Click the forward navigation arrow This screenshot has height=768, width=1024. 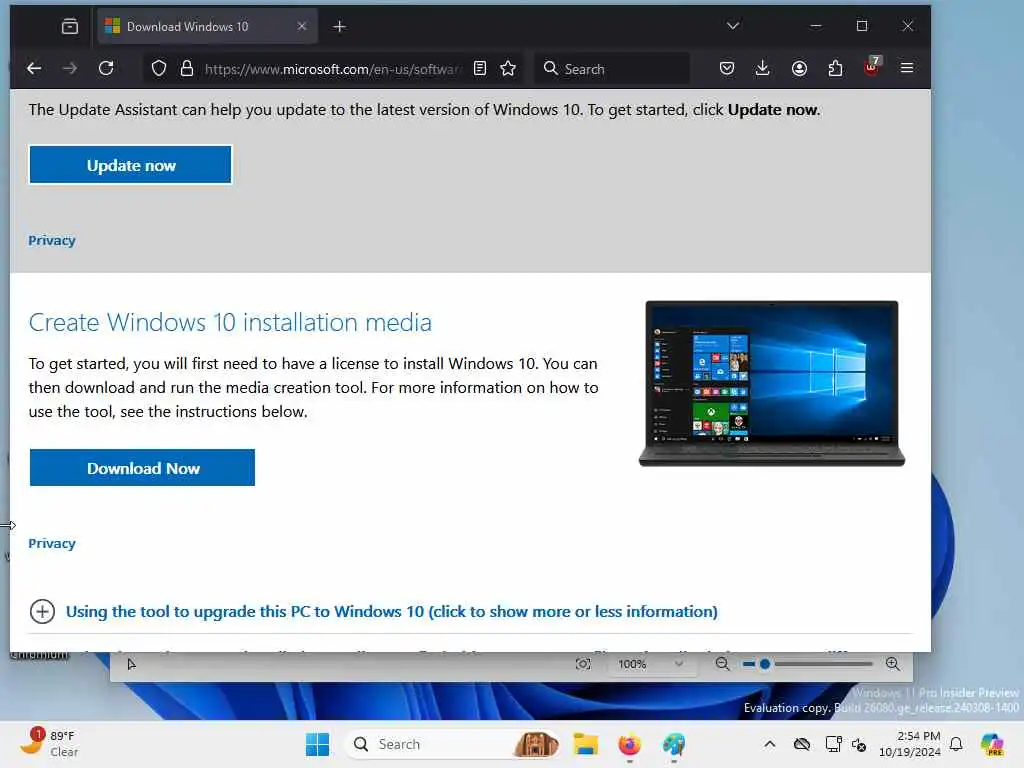point(70,68)
